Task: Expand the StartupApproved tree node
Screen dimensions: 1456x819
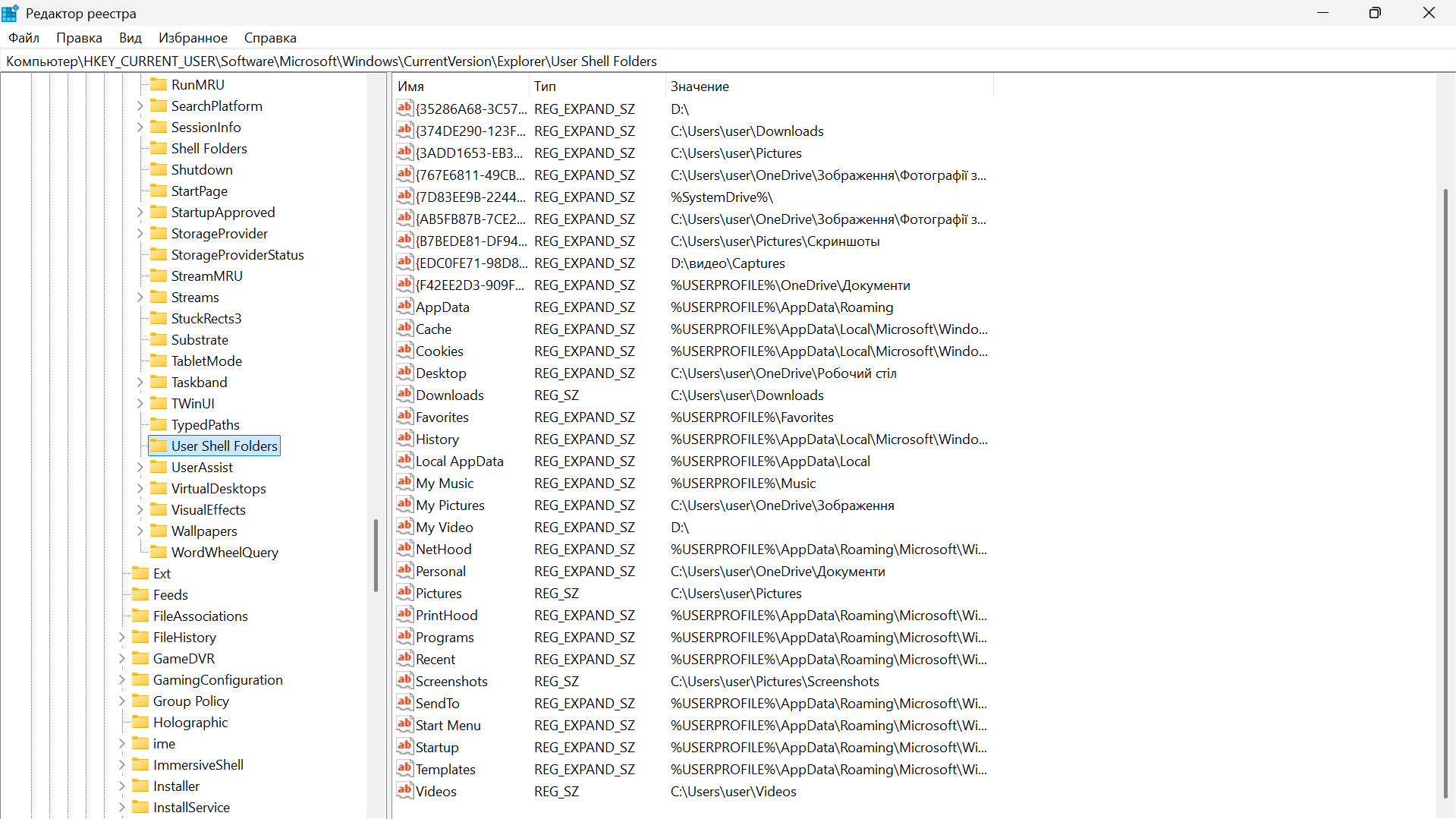Action: [x=140, y=213]
